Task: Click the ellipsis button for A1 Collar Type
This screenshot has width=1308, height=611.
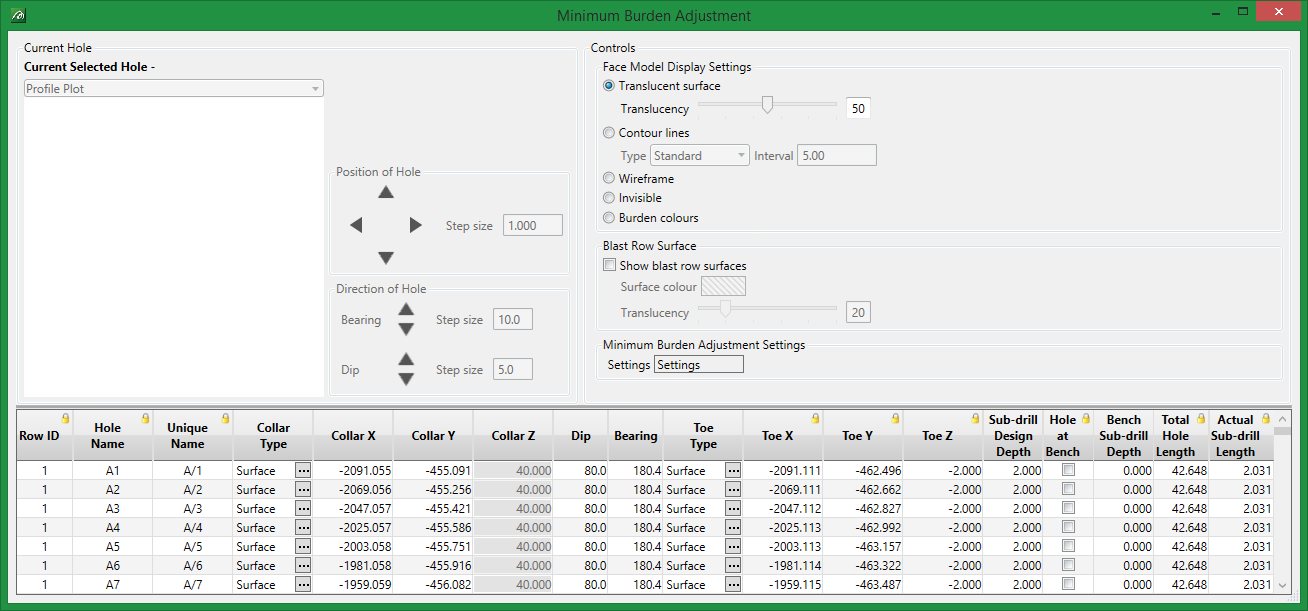Action: point(303,470)
